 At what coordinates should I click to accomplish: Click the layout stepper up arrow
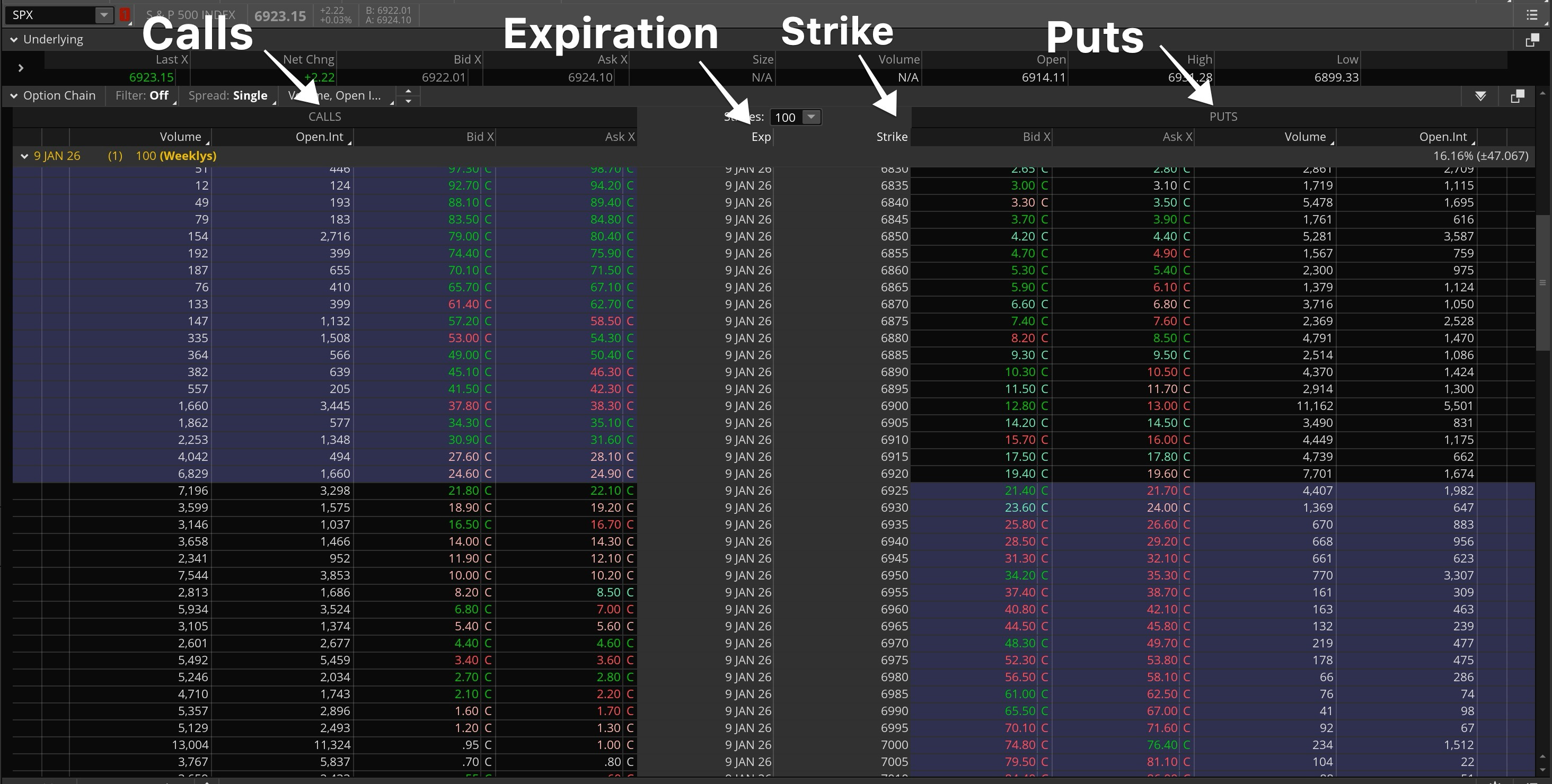409,92
